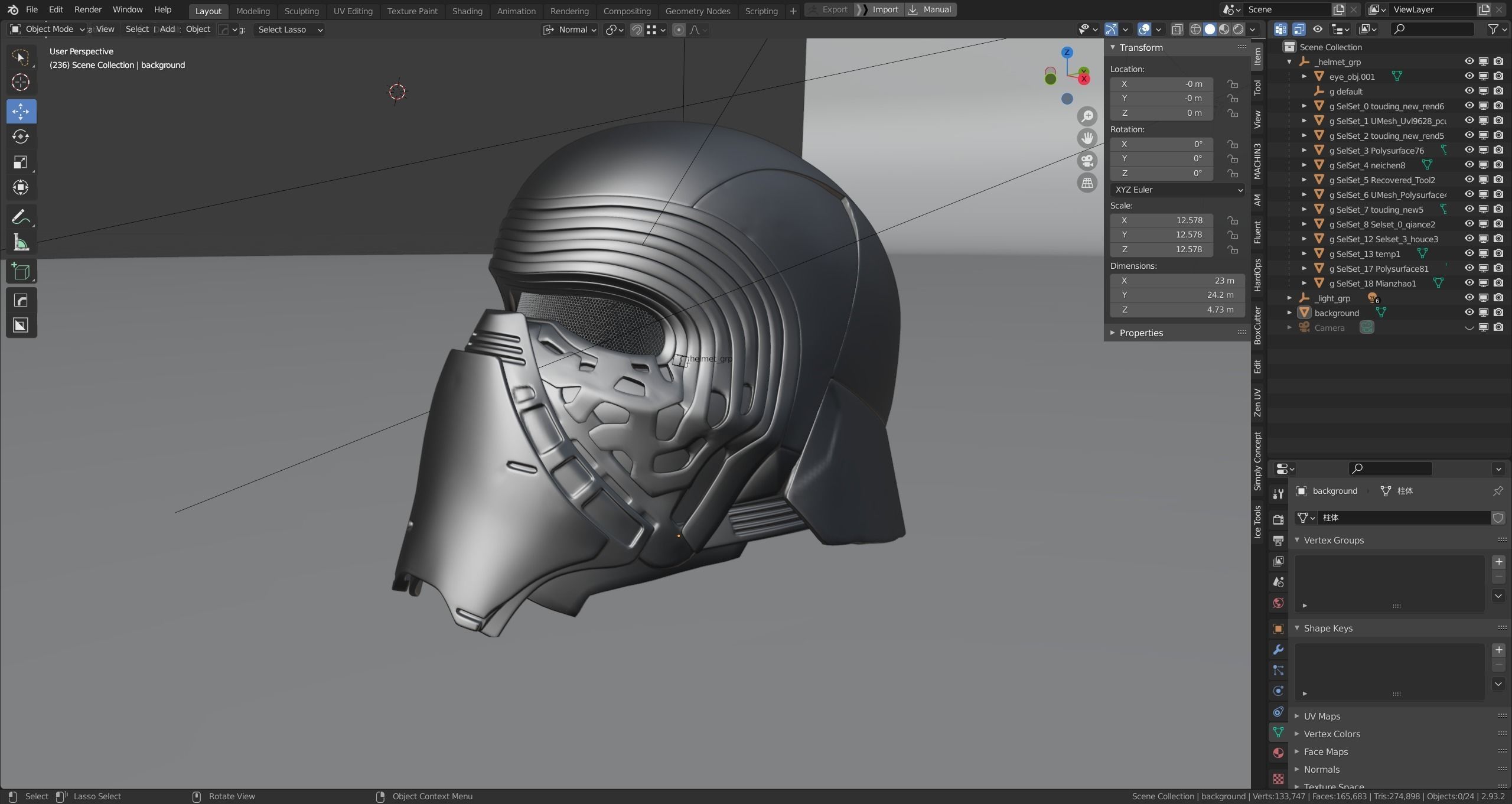Open the Modifier properties wrench tab
Image resolution: width=1512 pixels, height=804 pixels.
click(x=1278, y=650)
